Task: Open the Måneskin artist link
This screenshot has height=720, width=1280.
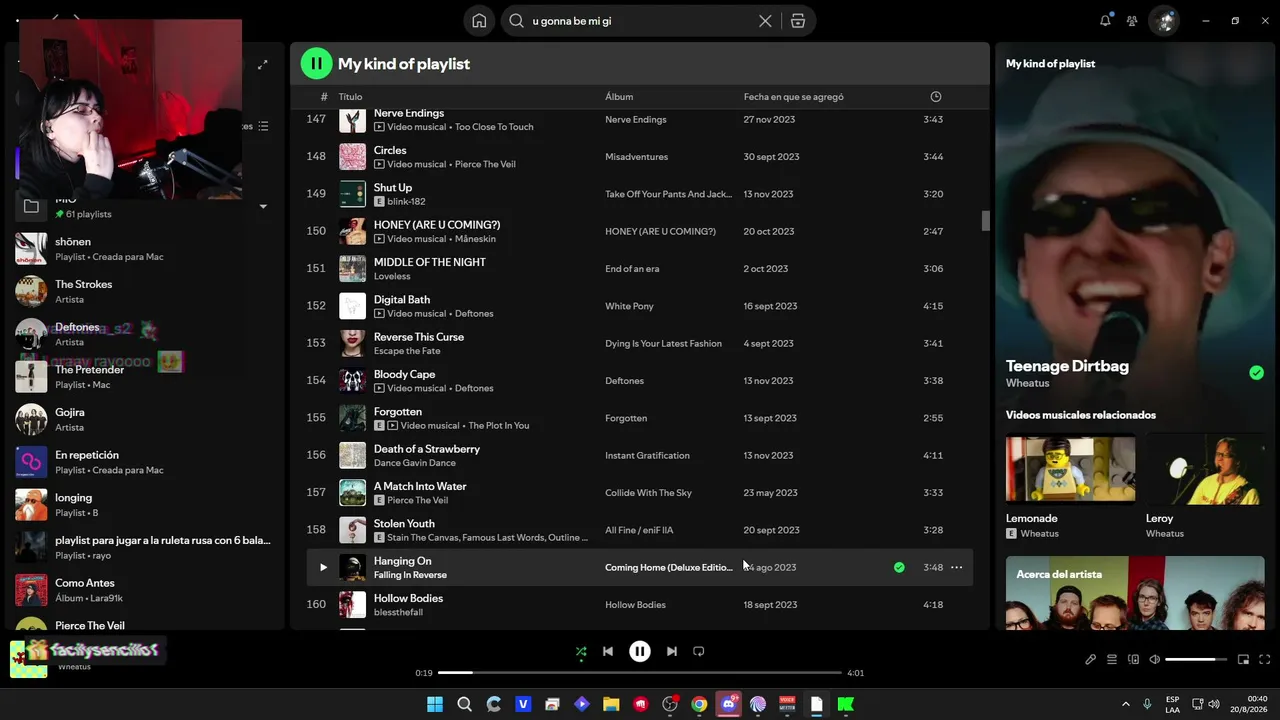Action: [475, 239]
